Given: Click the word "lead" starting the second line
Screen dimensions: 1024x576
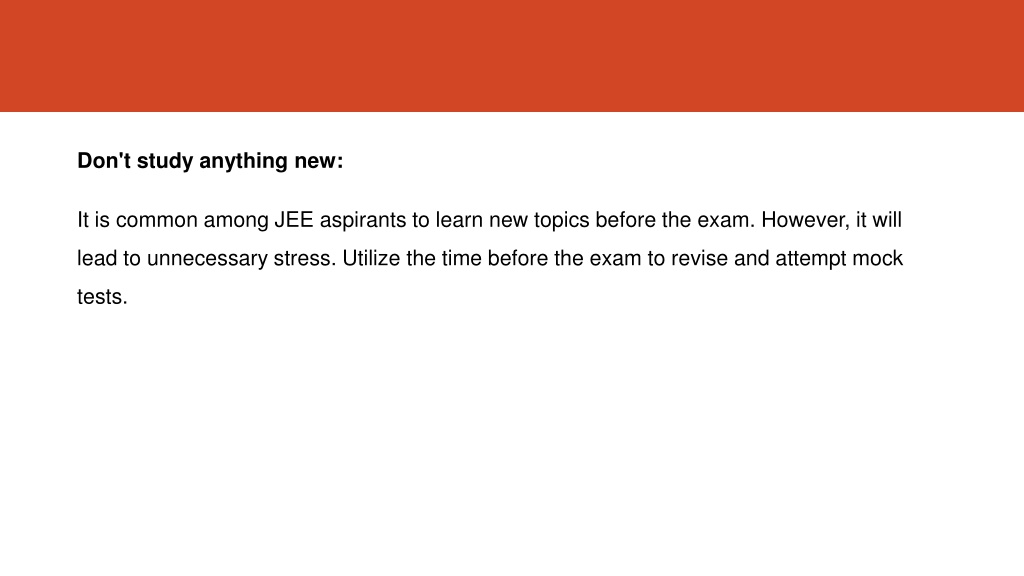Looking at the screenshot, I should point(97,259).
